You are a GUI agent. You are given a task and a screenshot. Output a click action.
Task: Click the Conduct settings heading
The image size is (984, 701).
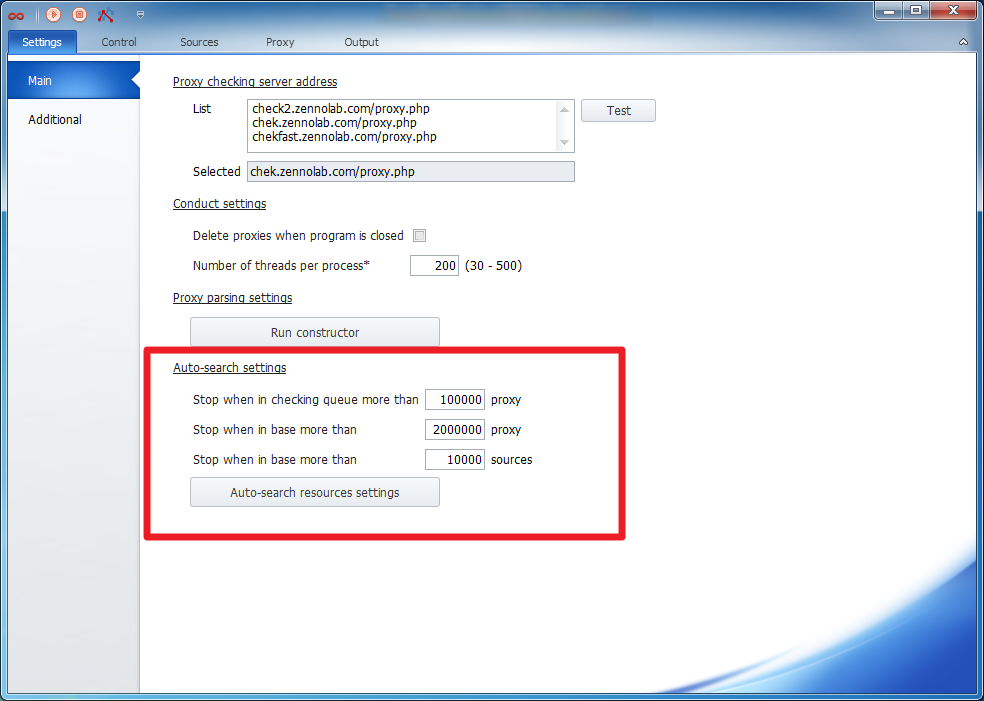[x=220, y=204]
